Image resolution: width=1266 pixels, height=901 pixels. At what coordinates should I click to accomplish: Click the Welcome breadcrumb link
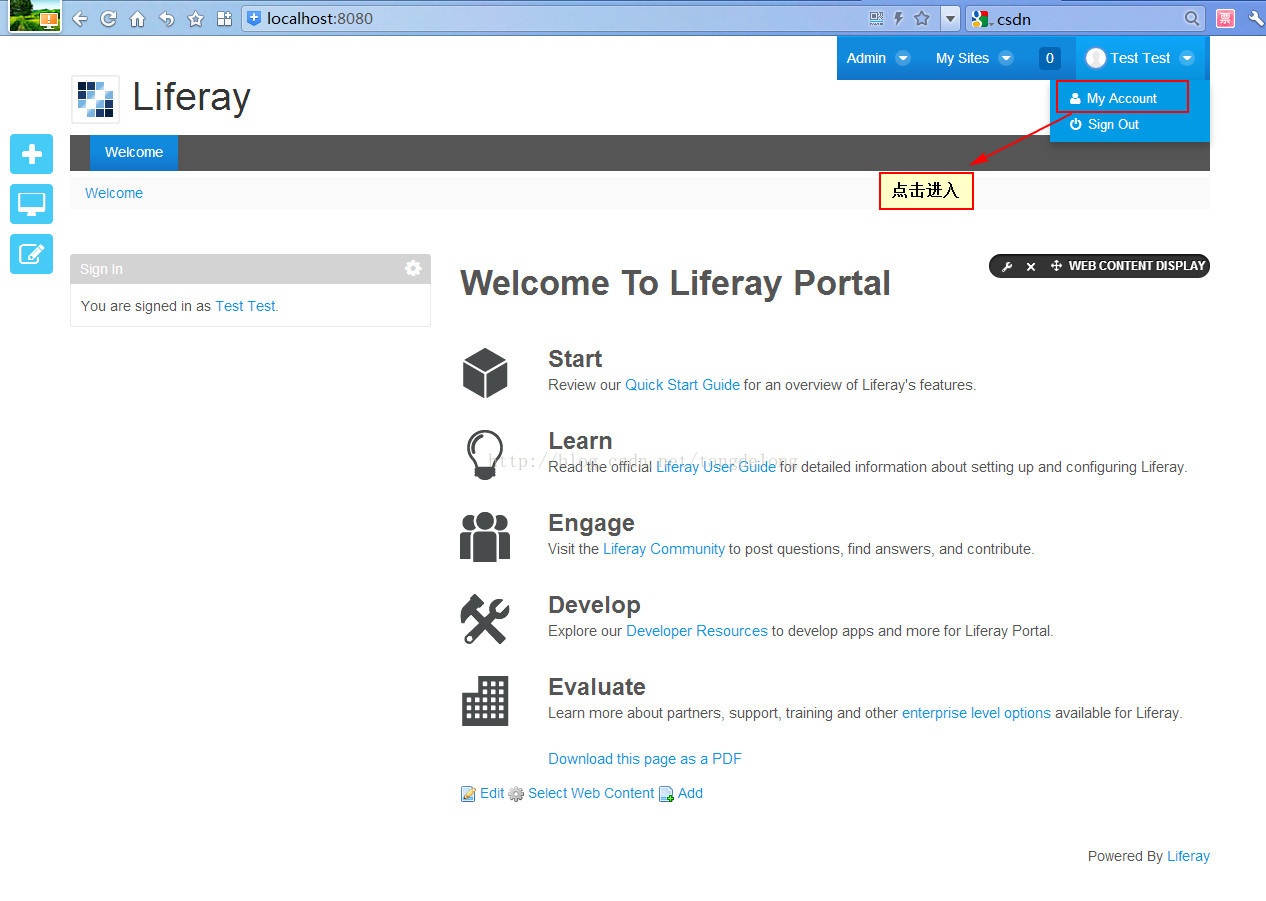click(114, 193)
